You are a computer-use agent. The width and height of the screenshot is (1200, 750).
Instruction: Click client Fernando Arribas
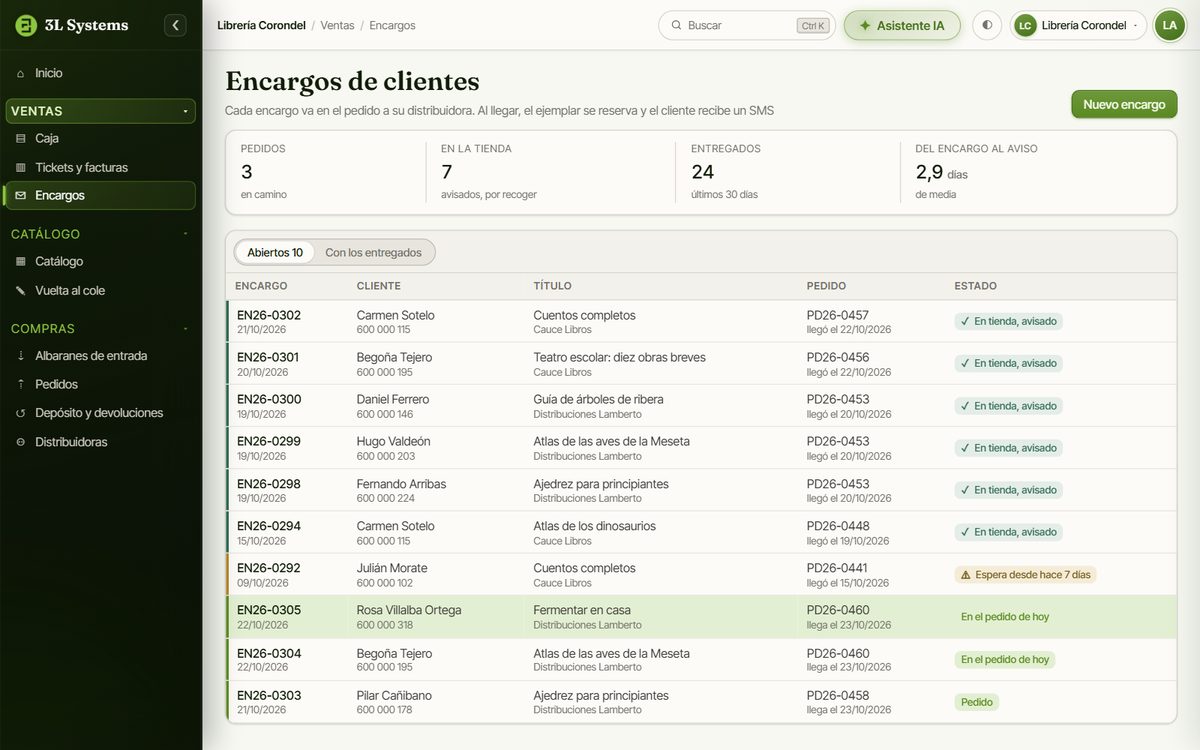[401, 484]
